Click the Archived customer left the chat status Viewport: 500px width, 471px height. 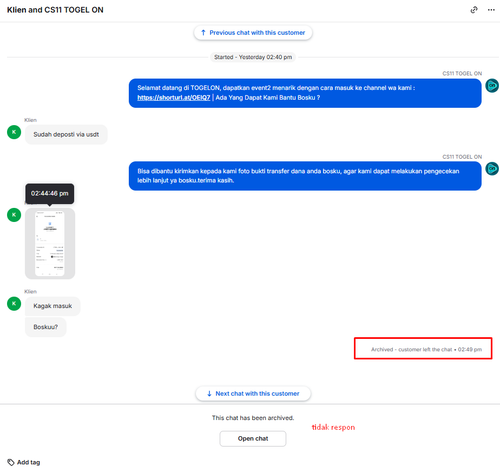point(426,349)
